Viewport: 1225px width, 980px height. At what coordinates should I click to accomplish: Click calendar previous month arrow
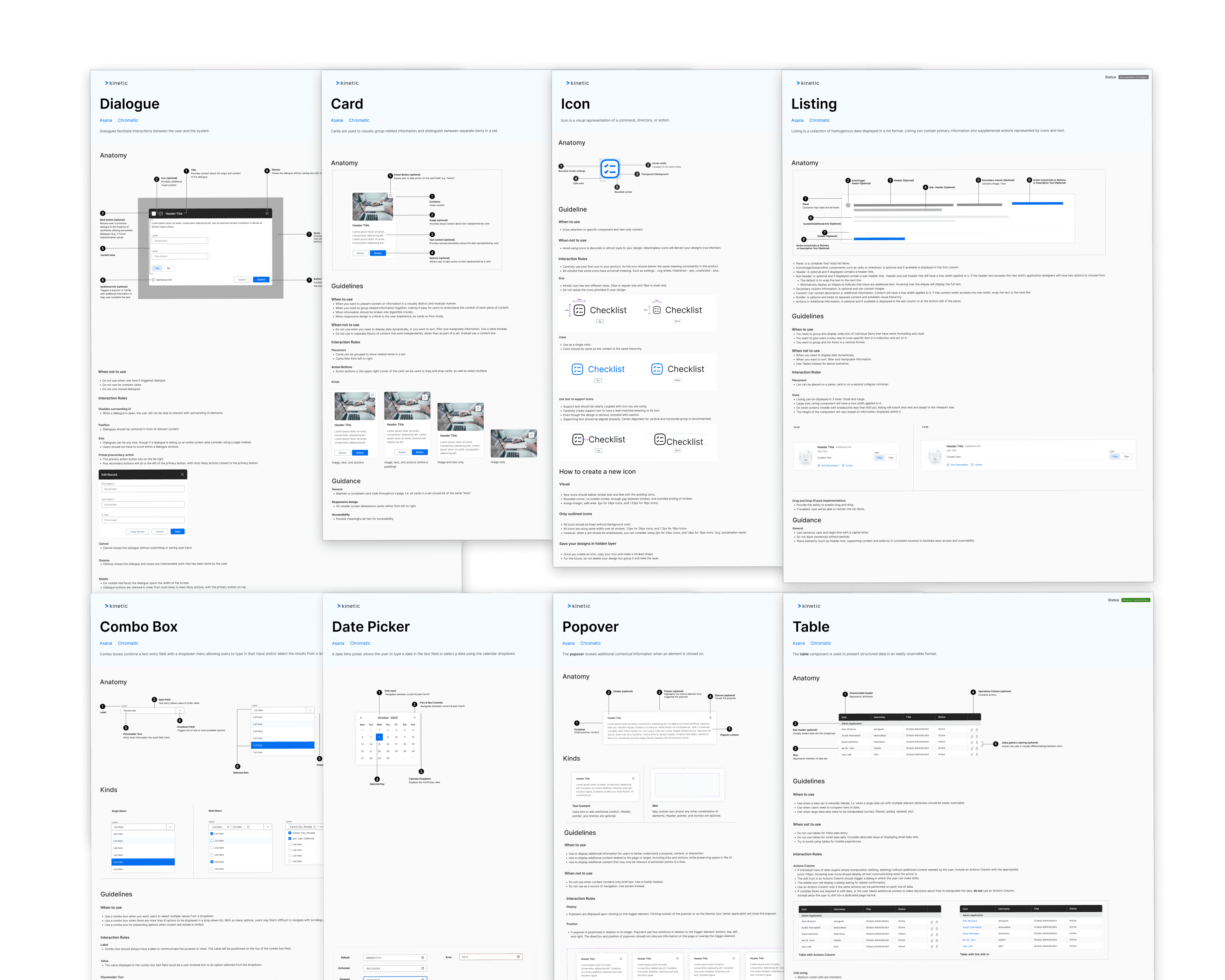[361, 718]
